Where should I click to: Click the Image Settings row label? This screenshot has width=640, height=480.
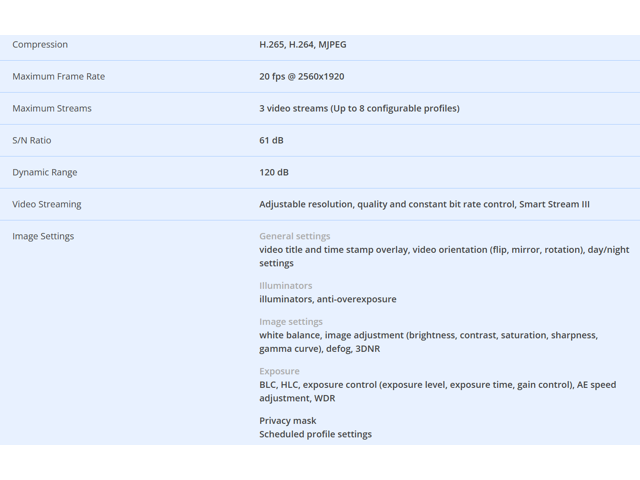click(x=43, y=237)
